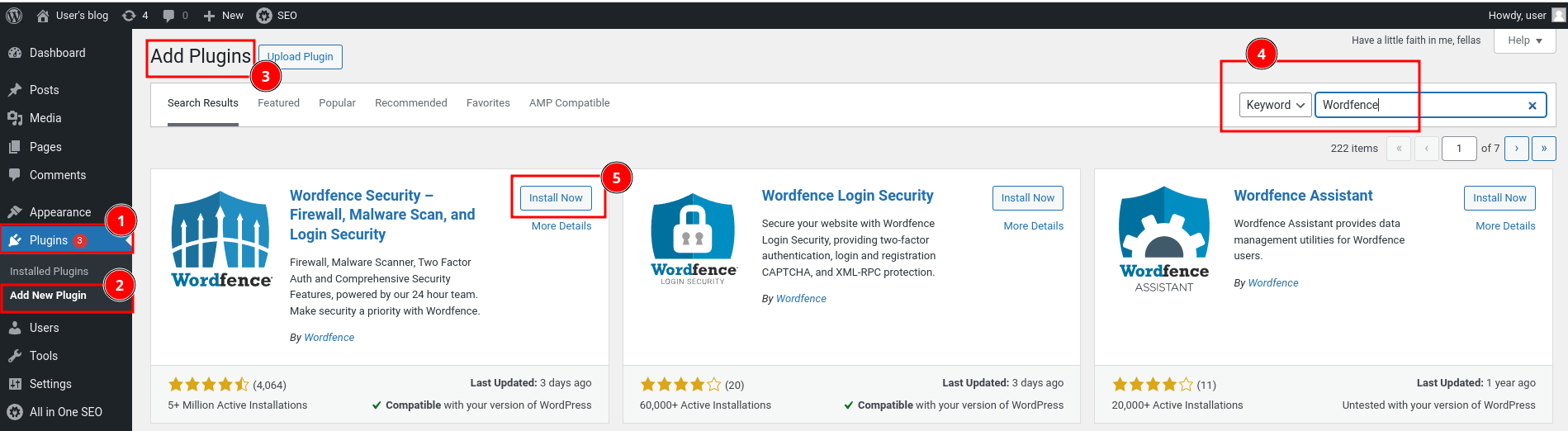Click the Wordfence Security plugin logo
This screenshot has width=1568, height=431.
[221, 239]
